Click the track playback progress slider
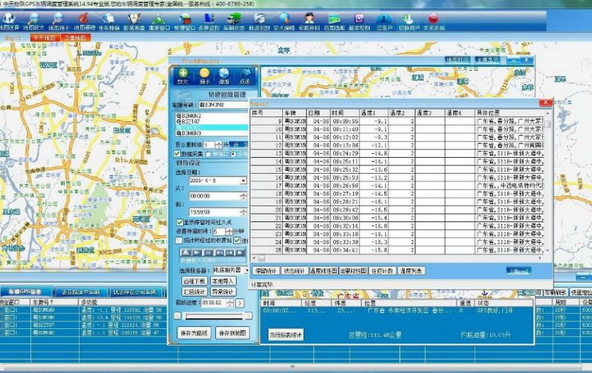The image size is (592, 373). [214, 316]
